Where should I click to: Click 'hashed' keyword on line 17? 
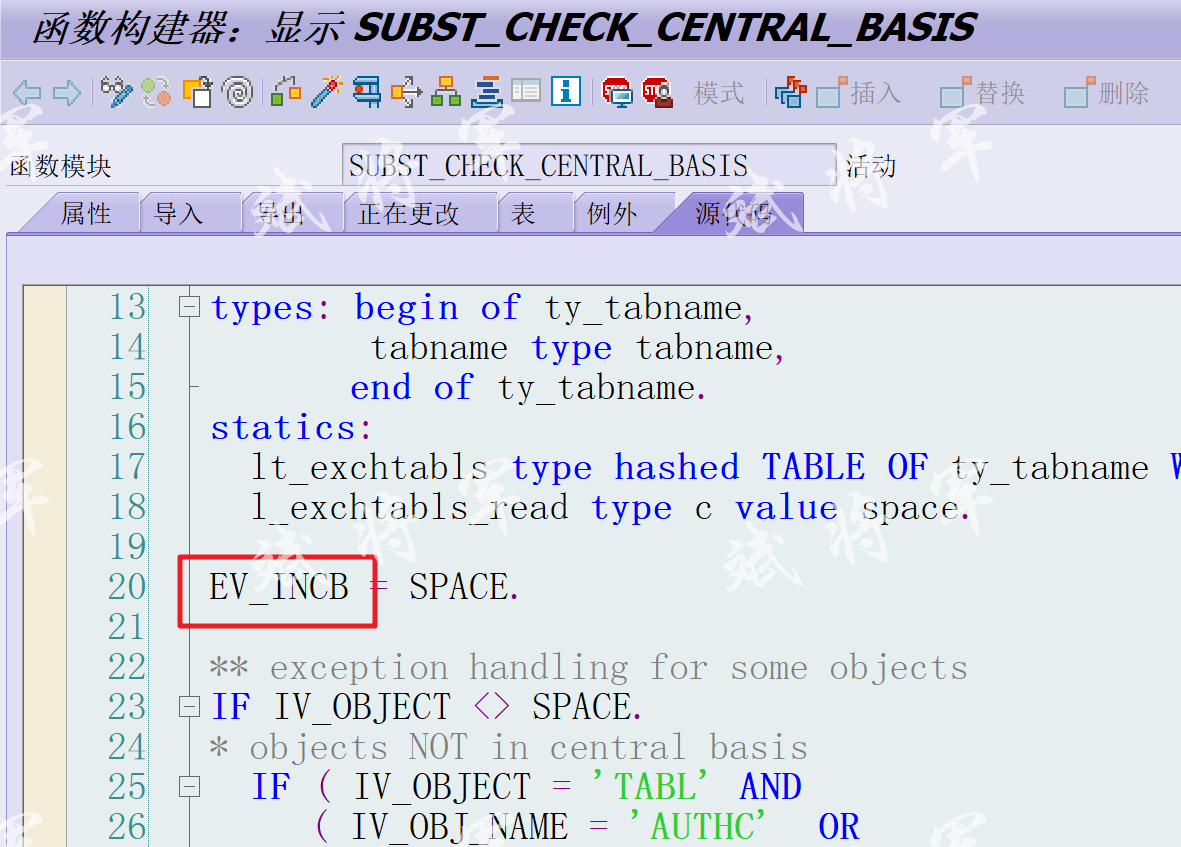[677, 468]
